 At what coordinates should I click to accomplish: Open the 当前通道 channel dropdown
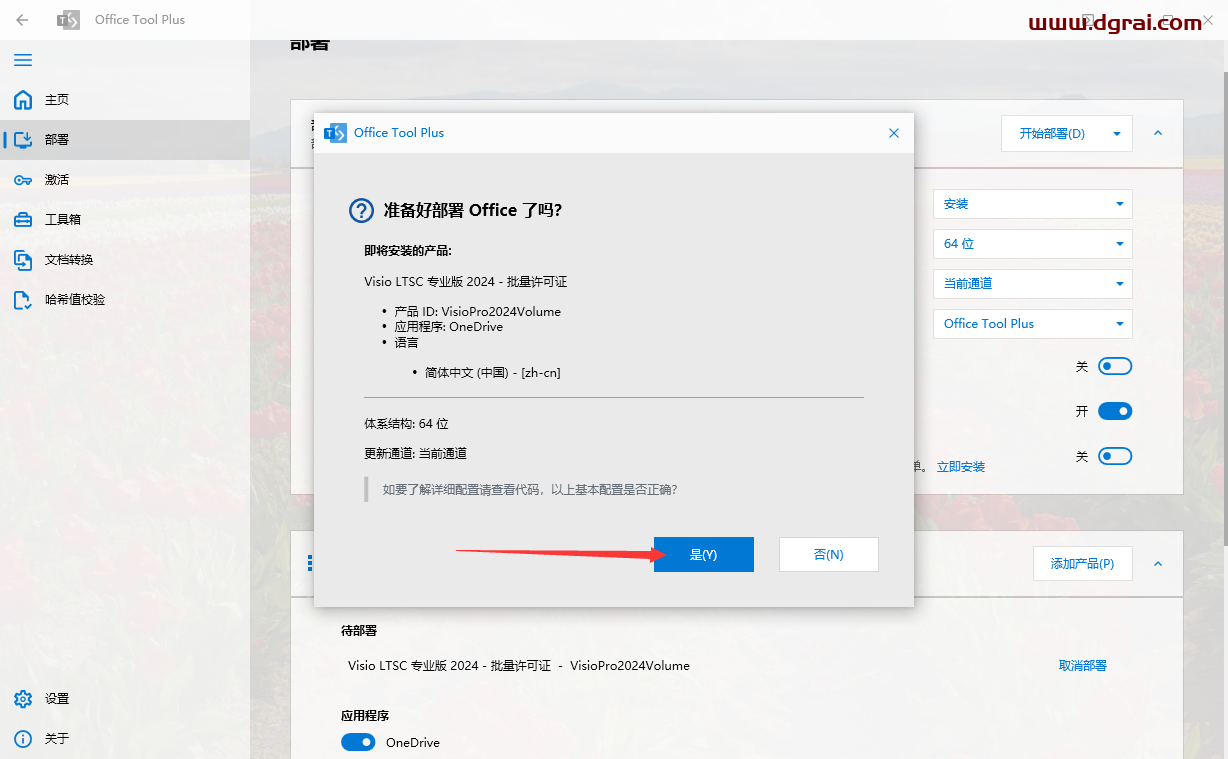(1033, 284)
